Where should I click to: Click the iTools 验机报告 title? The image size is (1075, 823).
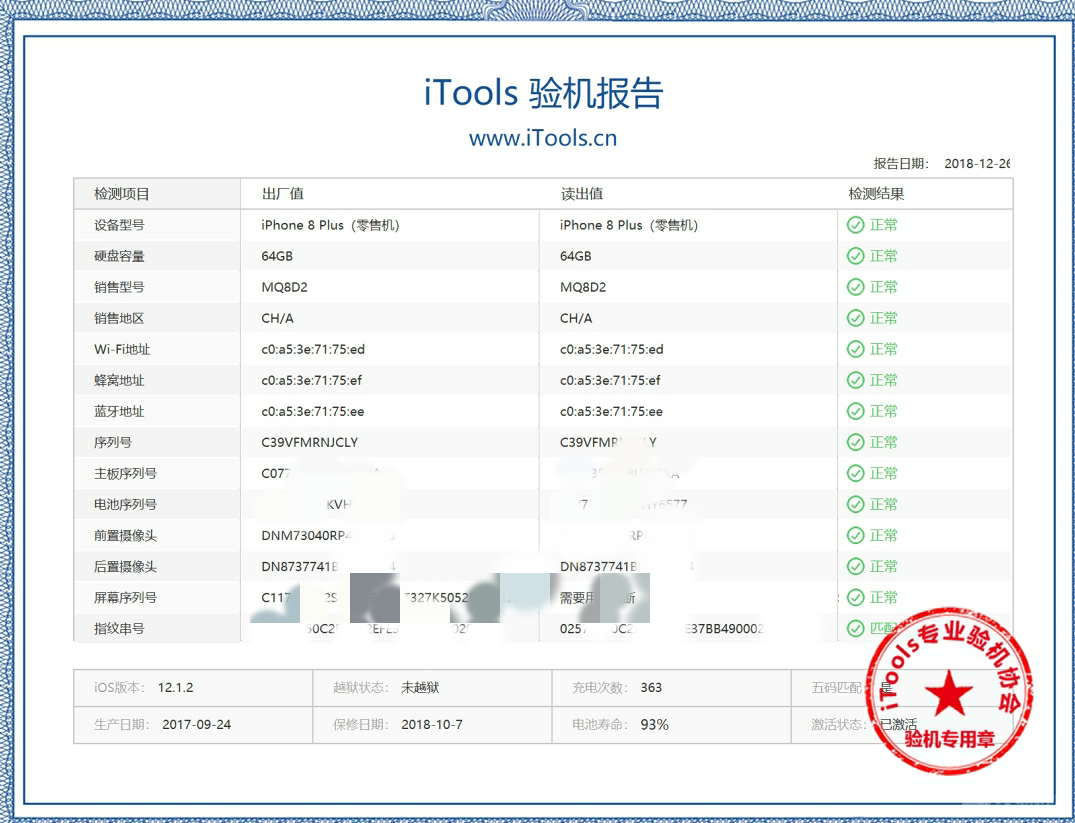pos(543,93)
